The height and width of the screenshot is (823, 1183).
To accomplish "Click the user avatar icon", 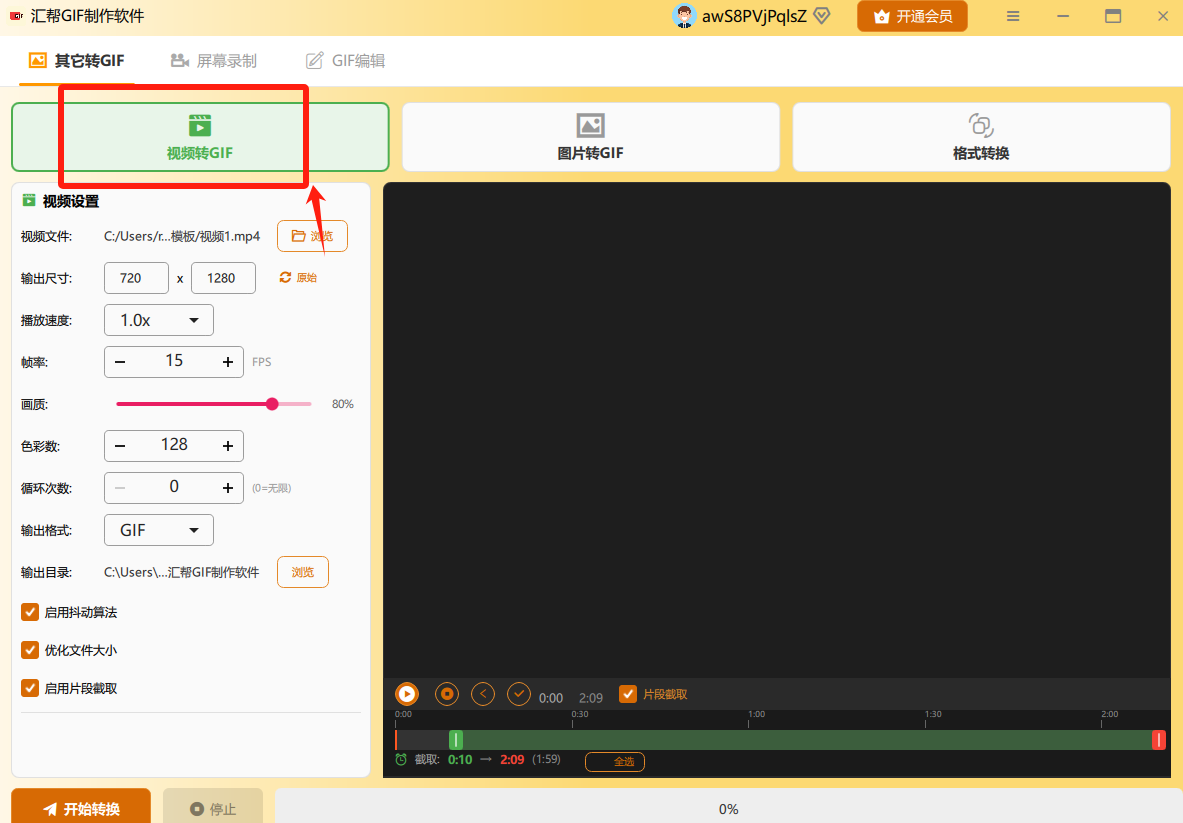I will tap(684, 16).
